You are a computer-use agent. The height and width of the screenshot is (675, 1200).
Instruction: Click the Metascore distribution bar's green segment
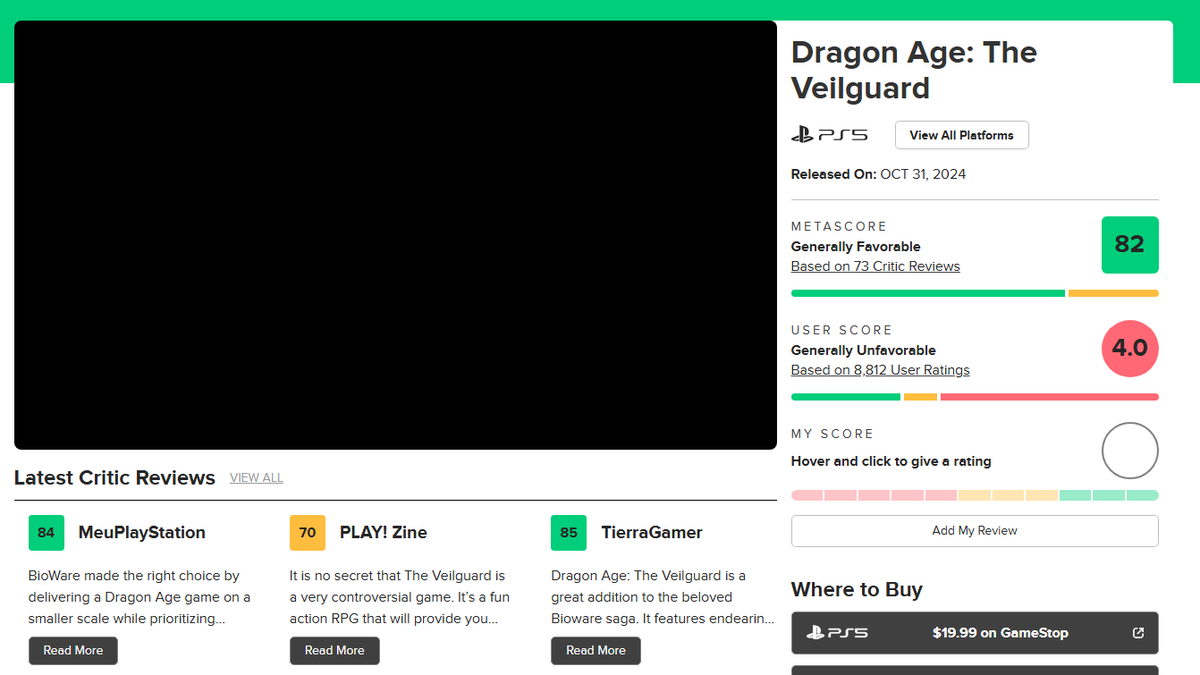928,294
